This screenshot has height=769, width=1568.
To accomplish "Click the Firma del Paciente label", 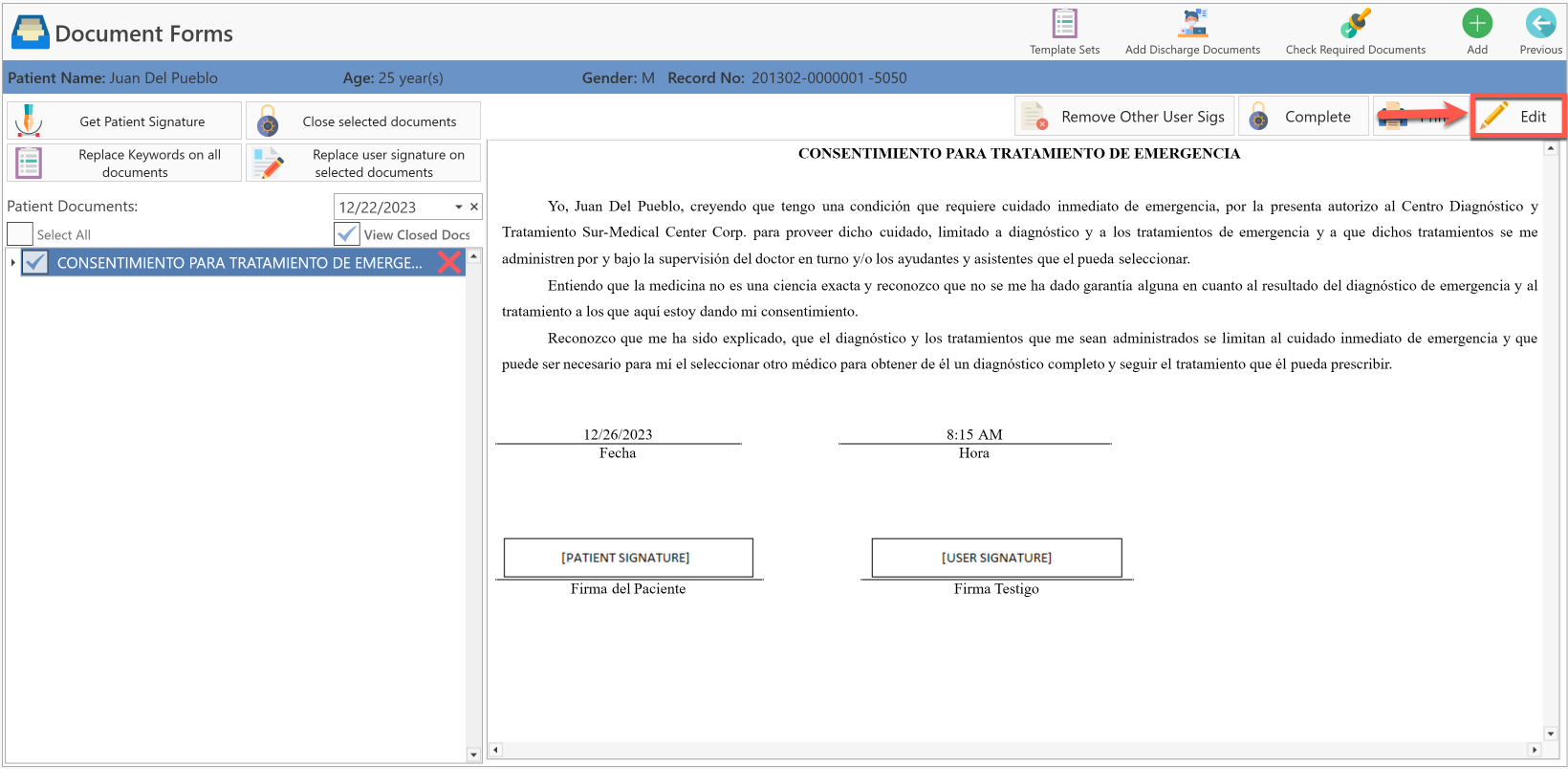I will coord(628,588).
